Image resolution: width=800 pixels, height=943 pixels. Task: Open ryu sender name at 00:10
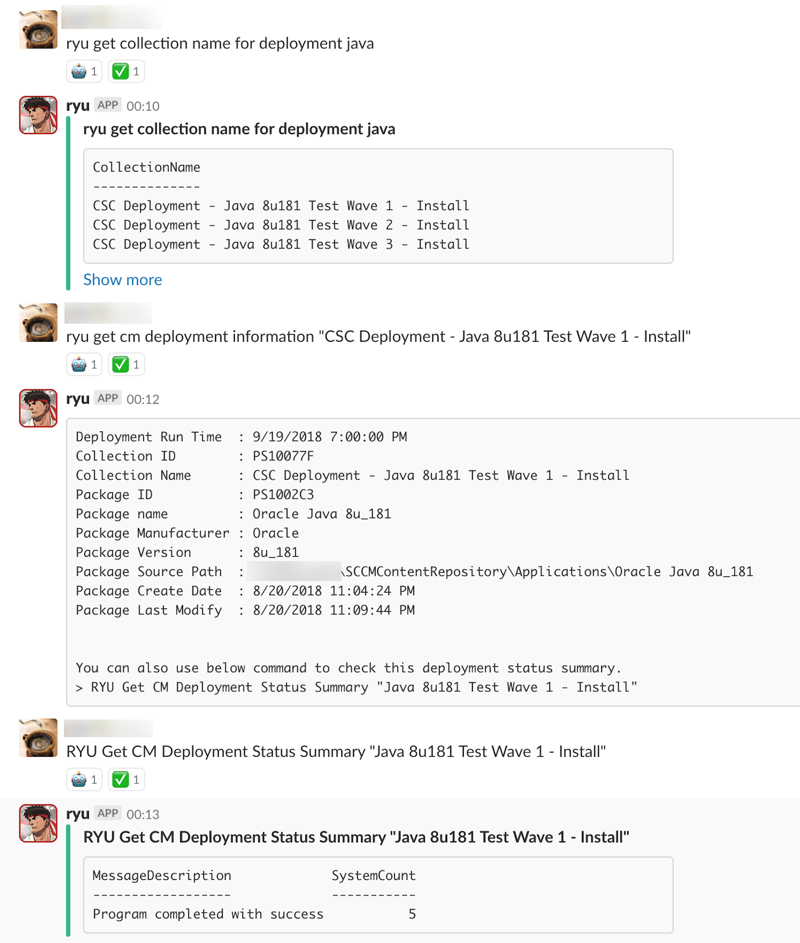point(78,106)
